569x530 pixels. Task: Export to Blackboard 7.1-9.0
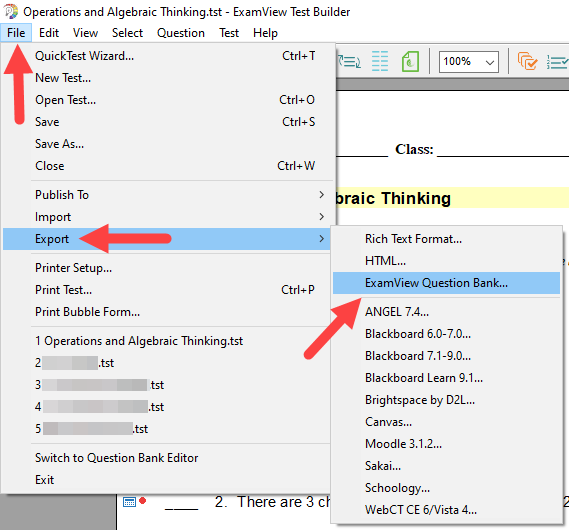click(446, 356)
